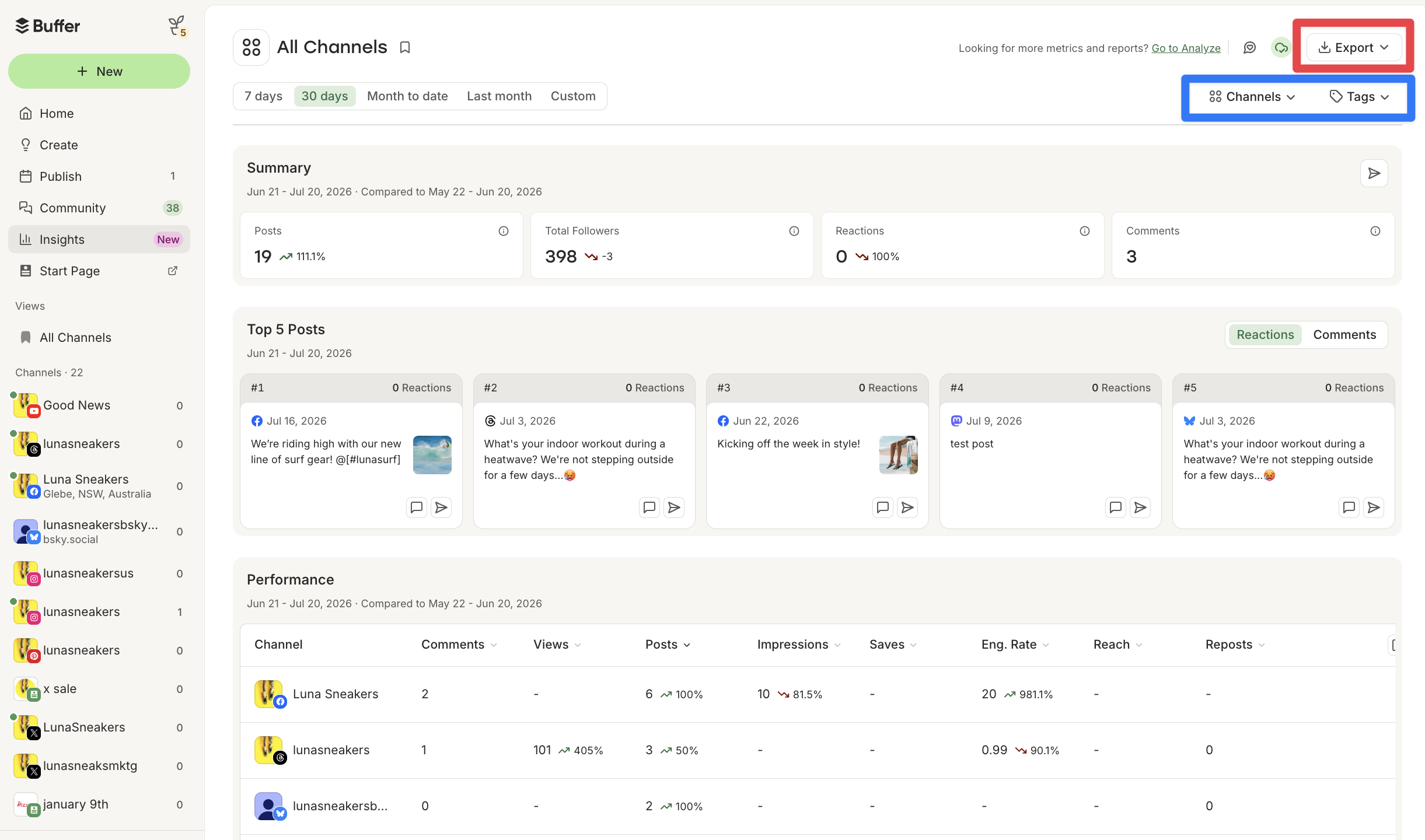The height and width of the screenshot is (840, 1425).
Task: Open the Tags filter dropdown
Action: (x=1360, y=97)
